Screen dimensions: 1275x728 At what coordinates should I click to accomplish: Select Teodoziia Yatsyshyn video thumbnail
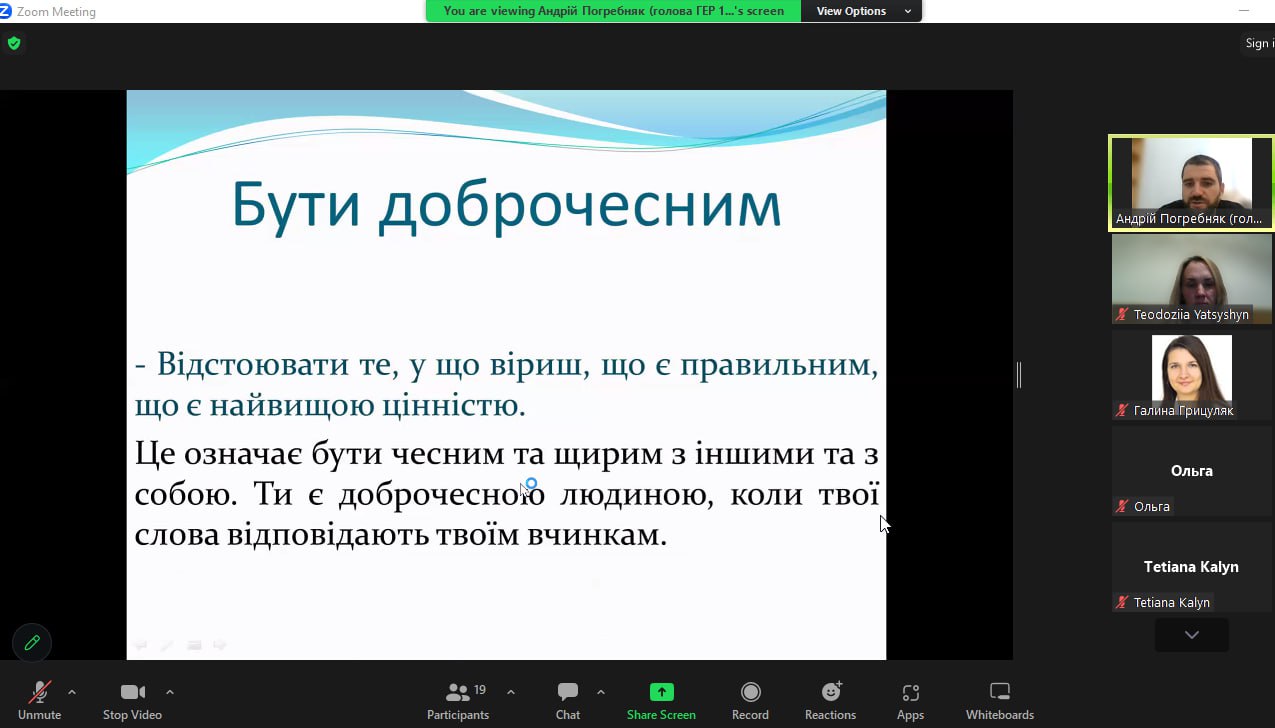1191,279
